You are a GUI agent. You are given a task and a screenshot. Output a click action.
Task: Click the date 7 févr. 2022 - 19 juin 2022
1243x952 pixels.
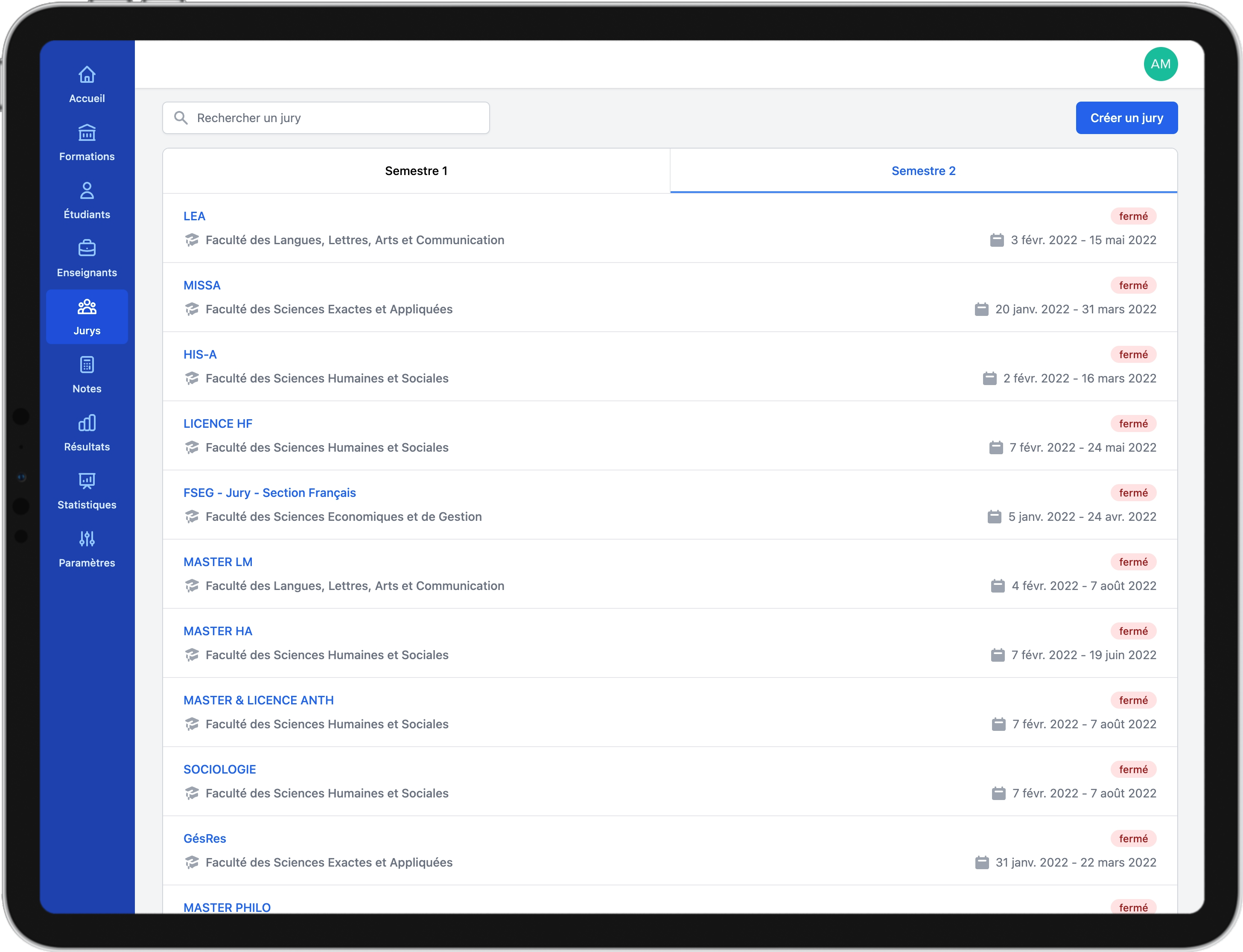coord(1084,655)
